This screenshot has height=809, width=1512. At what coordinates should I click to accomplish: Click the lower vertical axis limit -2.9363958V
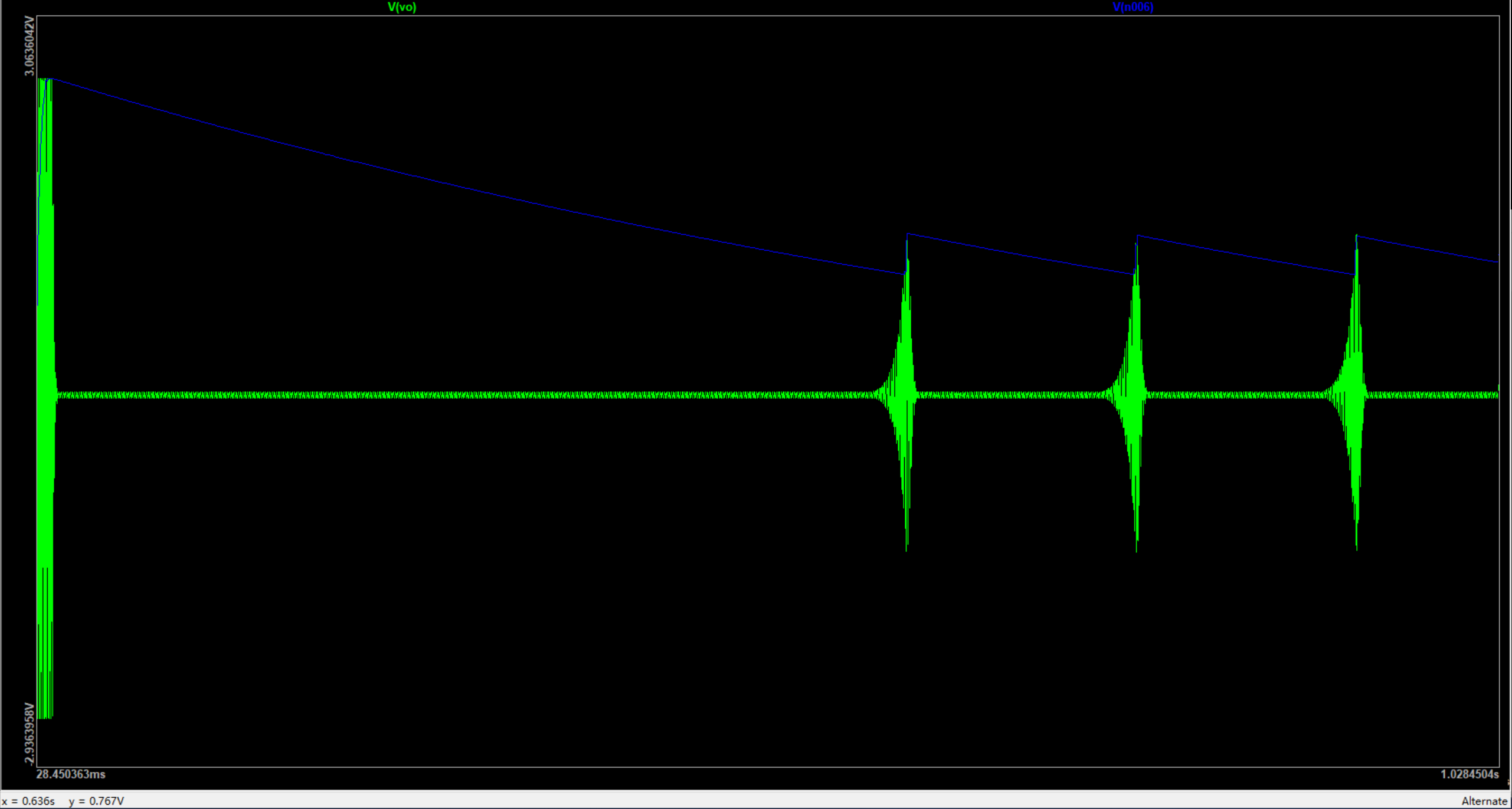(29, 733)
